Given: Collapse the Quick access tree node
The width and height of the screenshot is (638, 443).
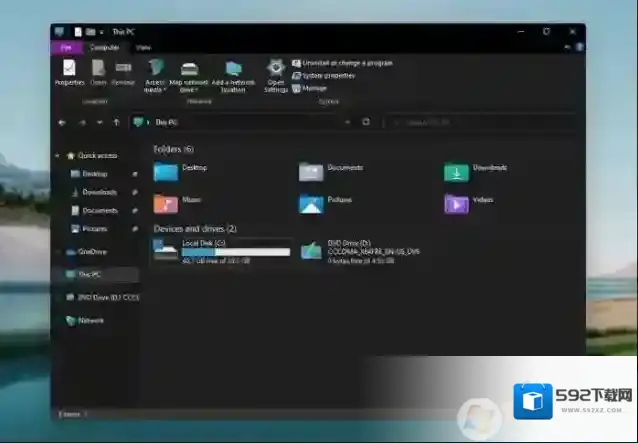Looking at the screenshot, I should point(58,156).
